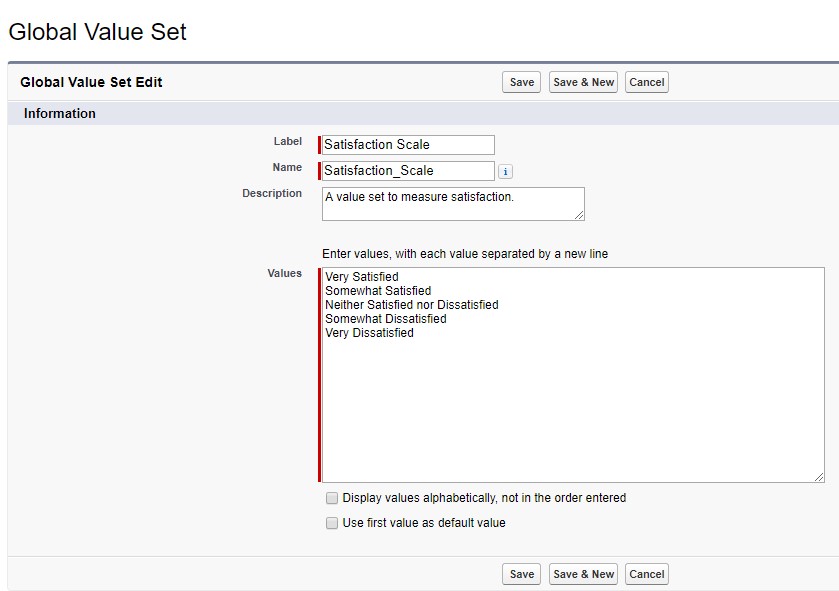Click the 'Very Dissatisfied' value line
The height and width of the screenshot is (591, 839).
click(x=369, y=333)
